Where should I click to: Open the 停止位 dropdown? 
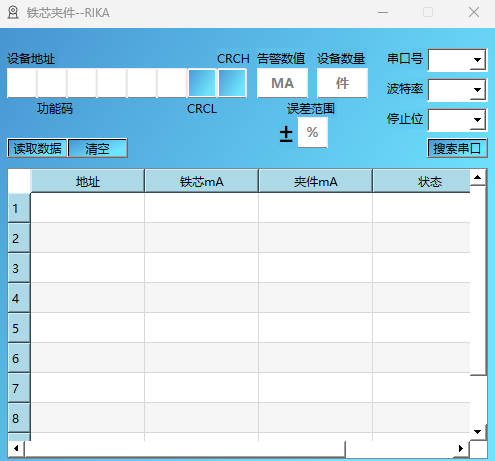(458, 120)
